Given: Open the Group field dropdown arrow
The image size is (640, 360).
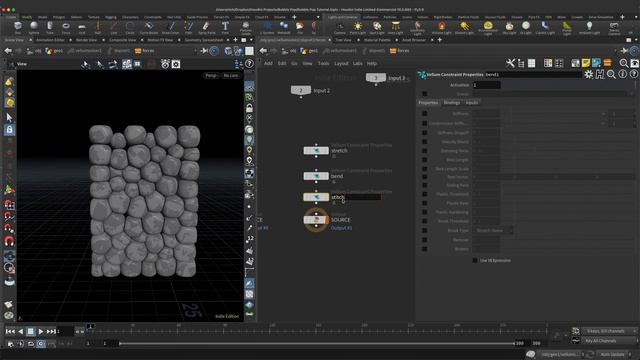Looking at the screenshot, I should tap(631, 94).
